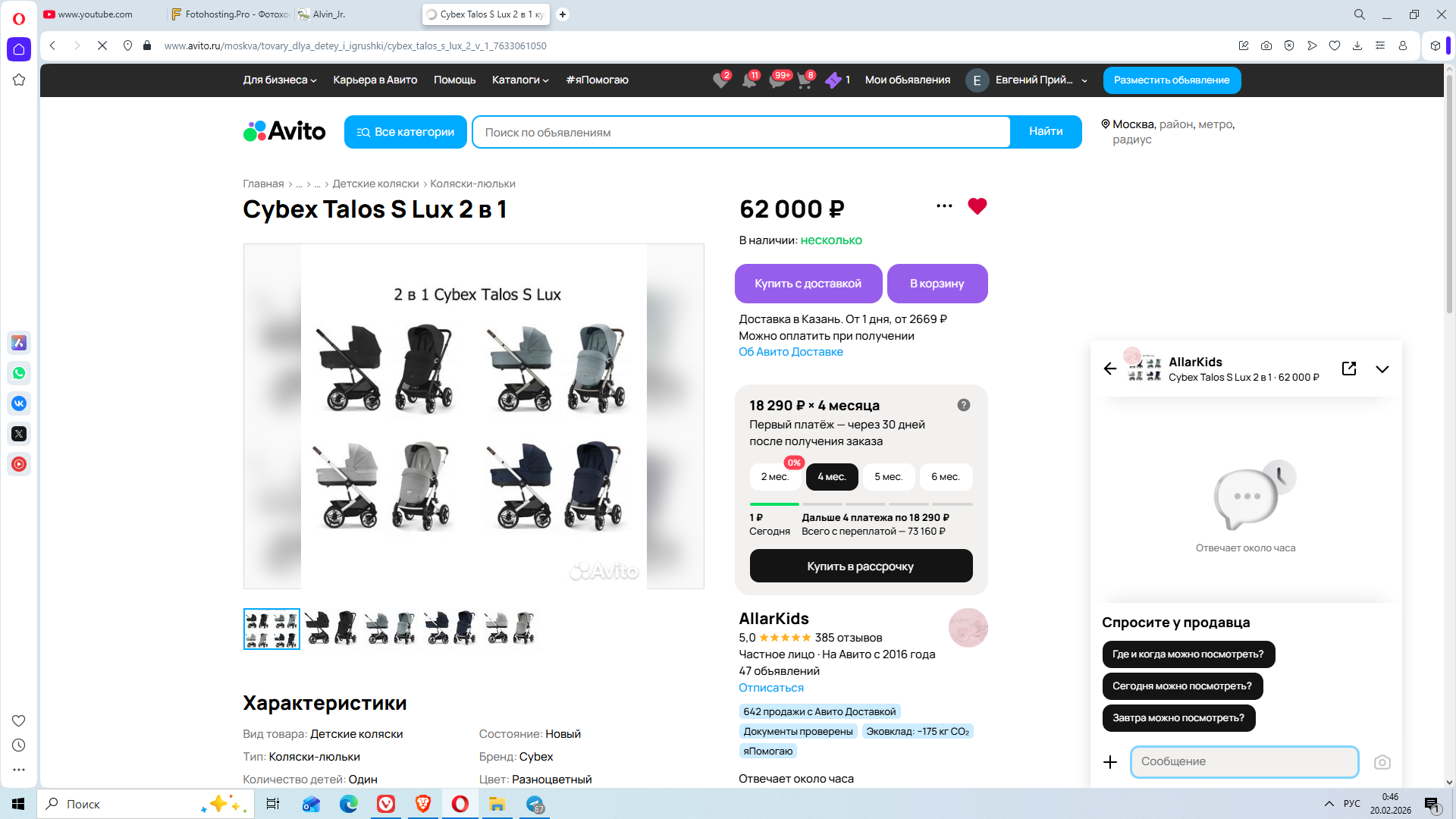Remove listing from favorites heart icon
This screenshot has width=1456, height=819.
tap(977, 206)
